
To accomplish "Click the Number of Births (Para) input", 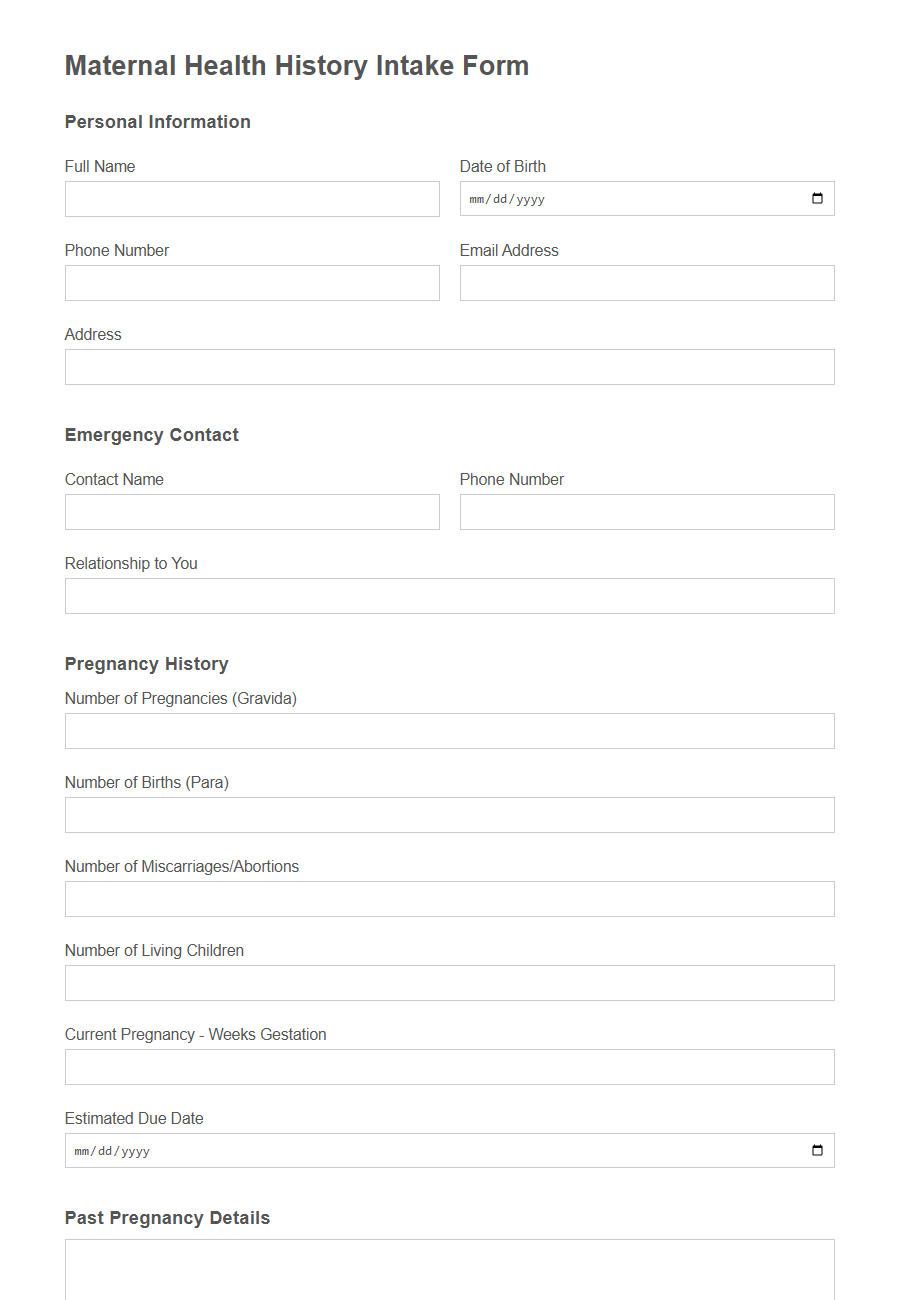I will (449, 815).
